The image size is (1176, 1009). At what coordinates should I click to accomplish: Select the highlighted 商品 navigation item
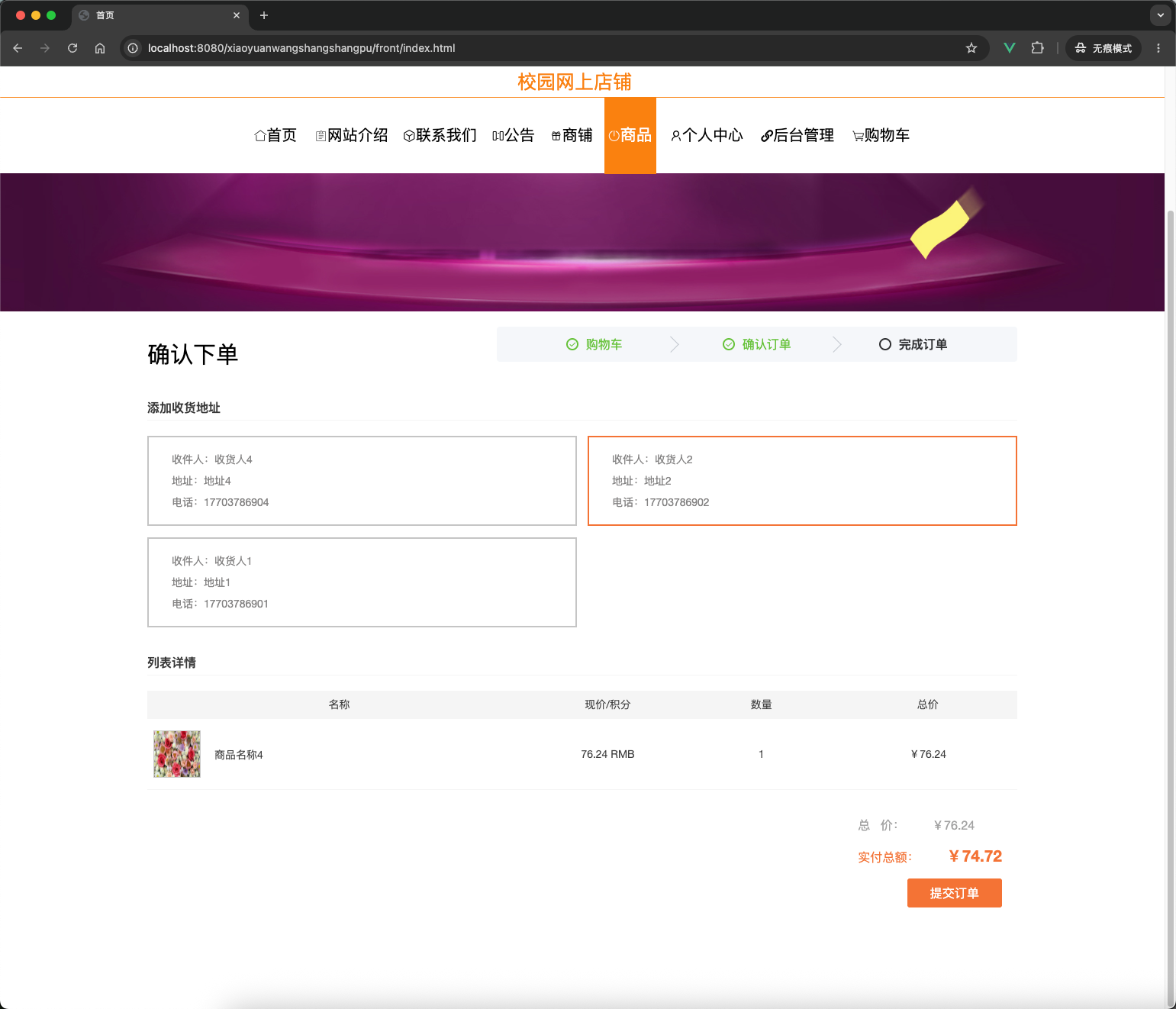coord(630,135)
